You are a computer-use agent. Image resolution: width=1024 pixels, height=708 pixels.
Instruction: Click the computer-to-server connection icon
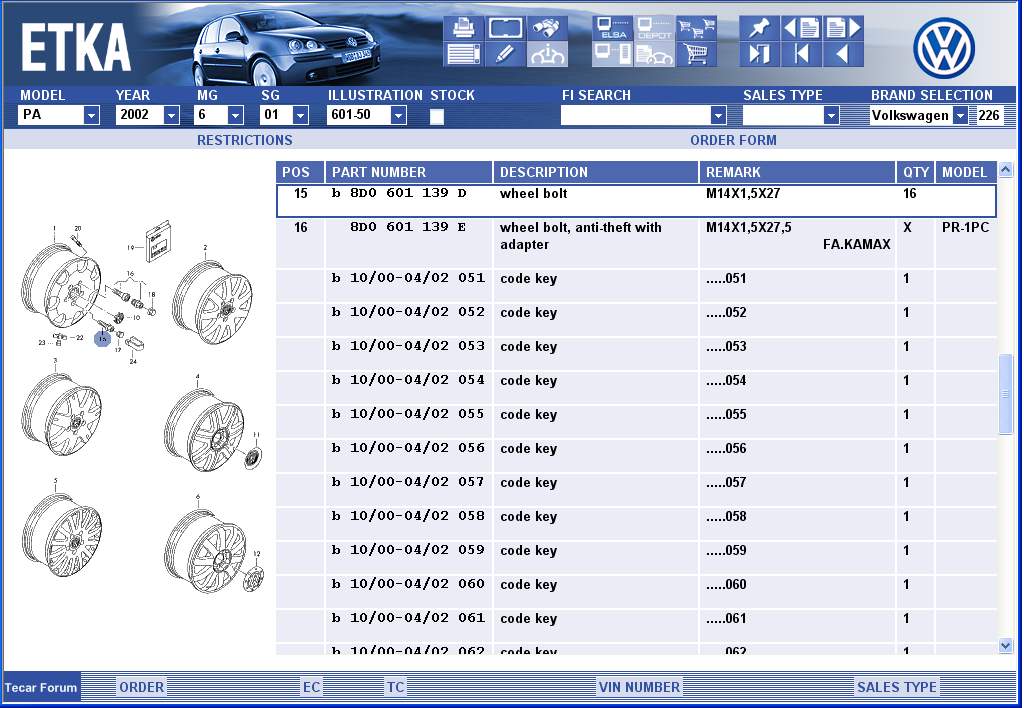[613, 54]
